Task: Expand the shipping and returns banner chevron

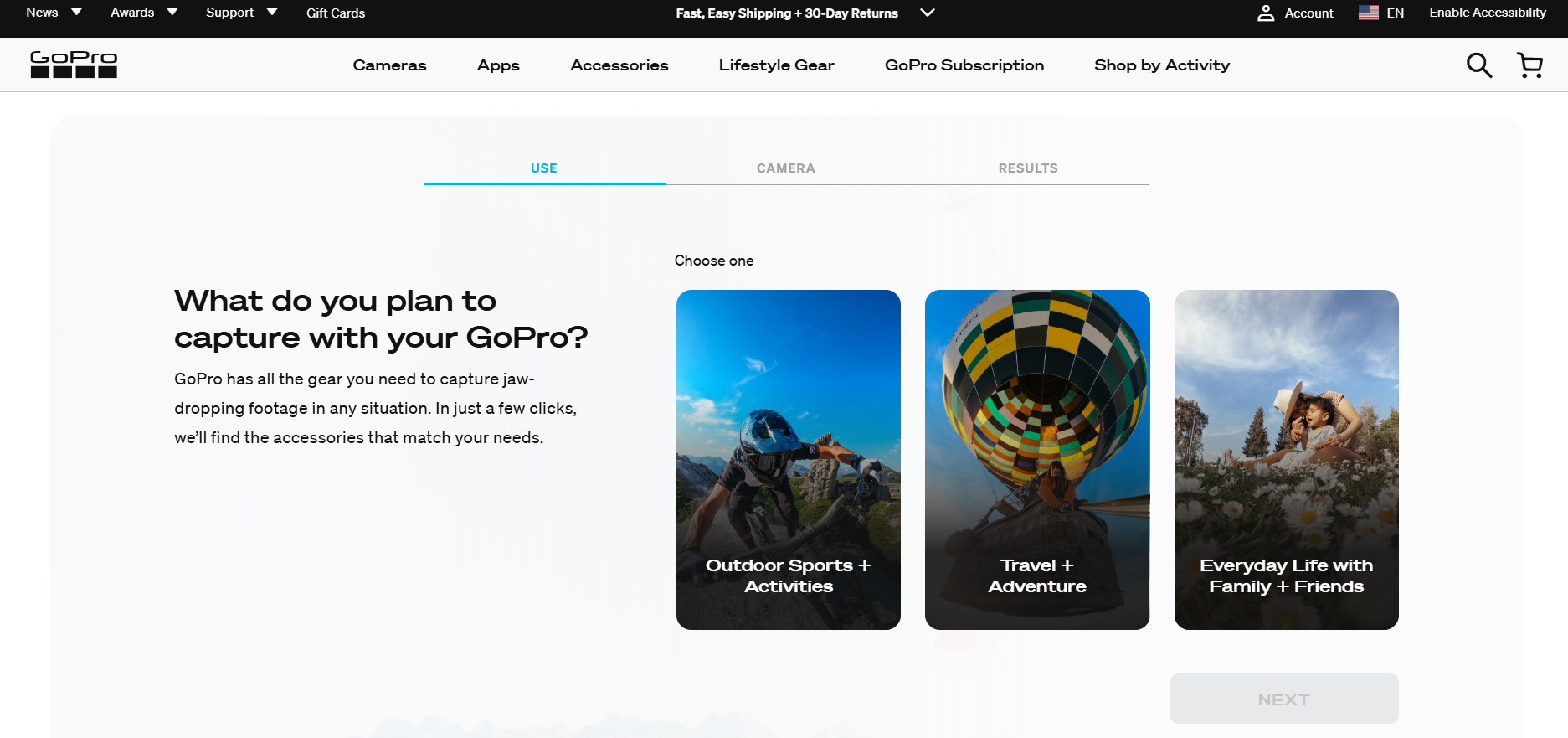Action: pos(927,13)
